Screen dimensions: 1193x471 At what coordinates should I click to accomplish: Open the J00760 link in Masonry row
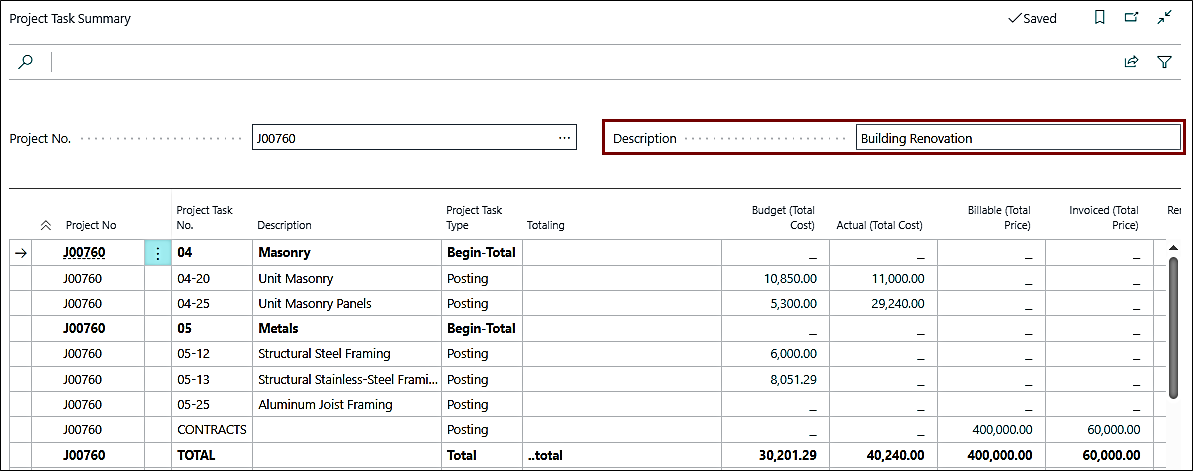pyautogui.click(x=83, y=253)
